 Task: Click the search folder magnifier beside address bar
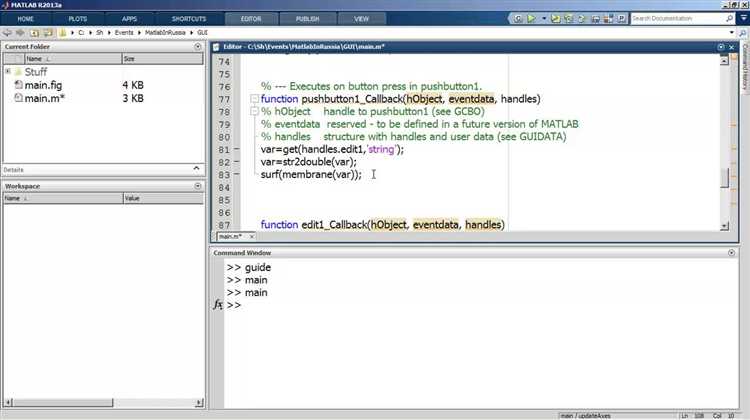(742, 33)
